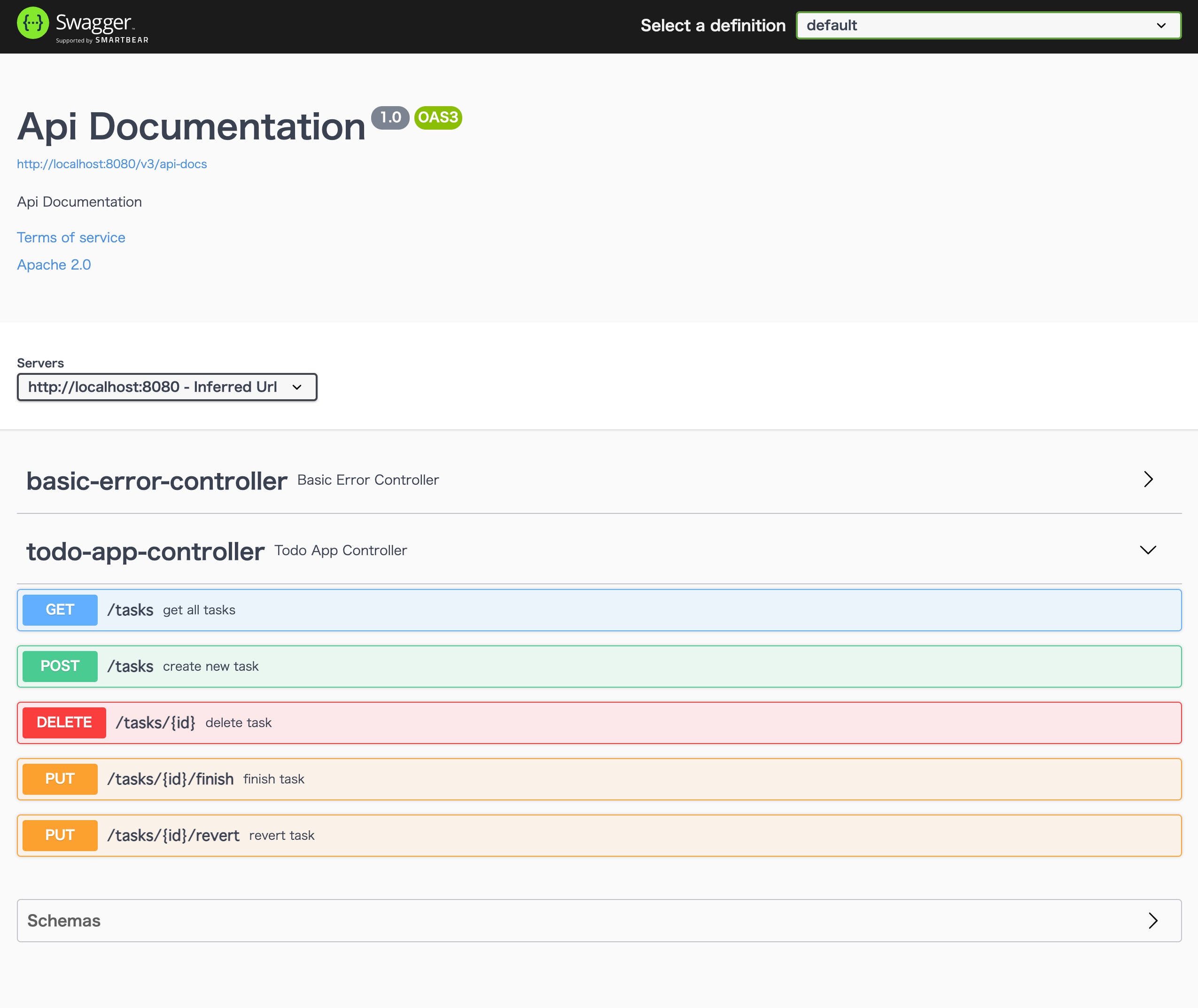Expand POST /tasks create new task
The height and width of the screenshot is (1008, 1198).
pos(599,667)
